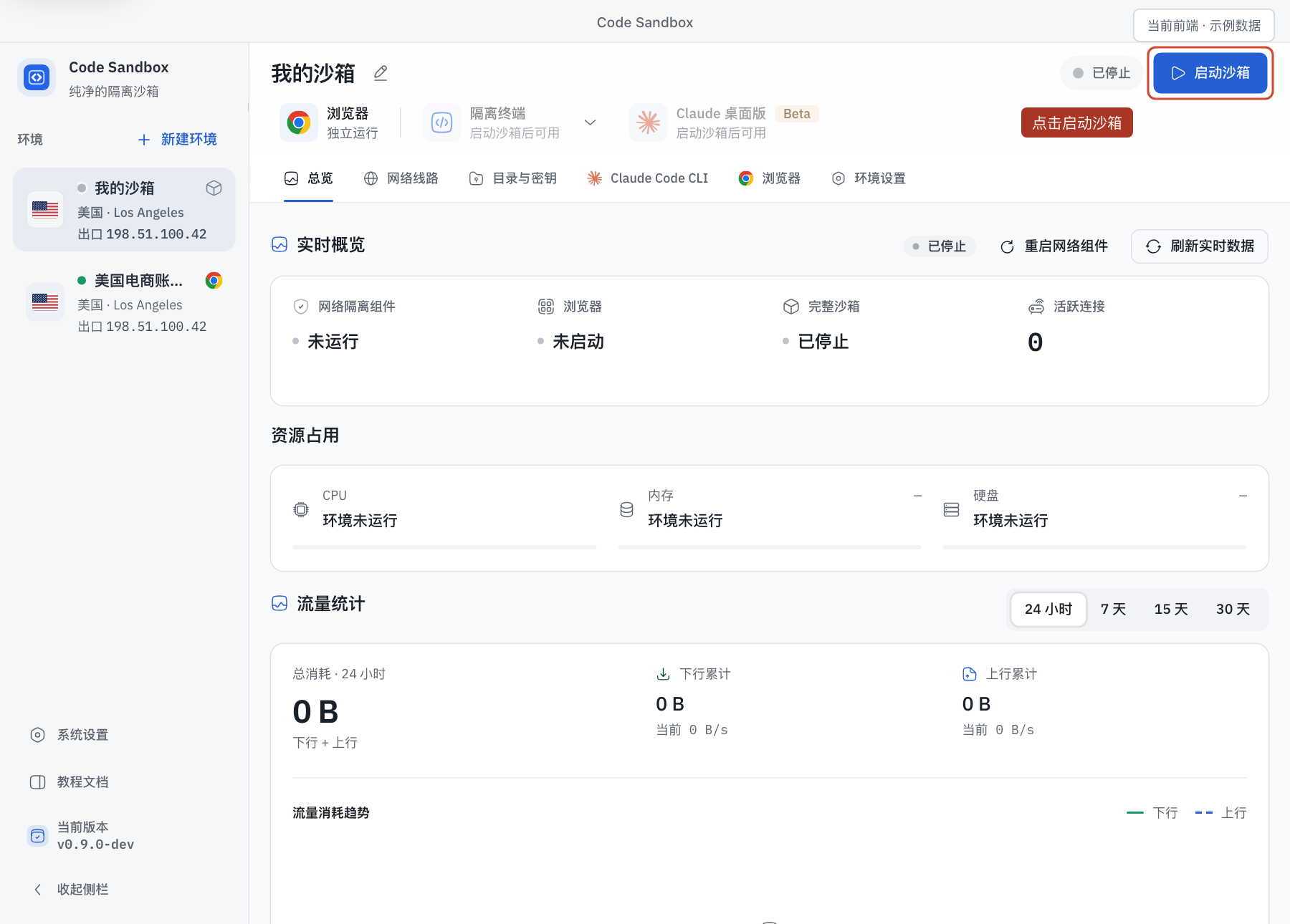This screenshot has width=1290, height=924.
Task: Switch to the 网络线路 tab
Action: point(401,178)
